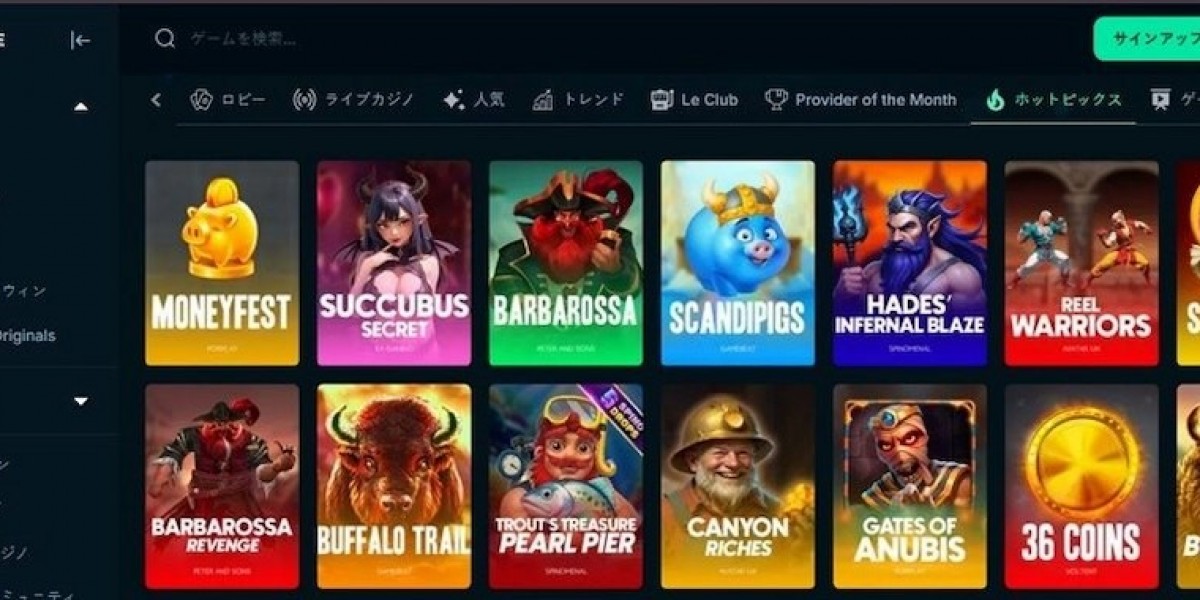Screen dimensions: 1200x600
Task: Go back using the tab bar left chevron
Action: click(x=156, y=99)
